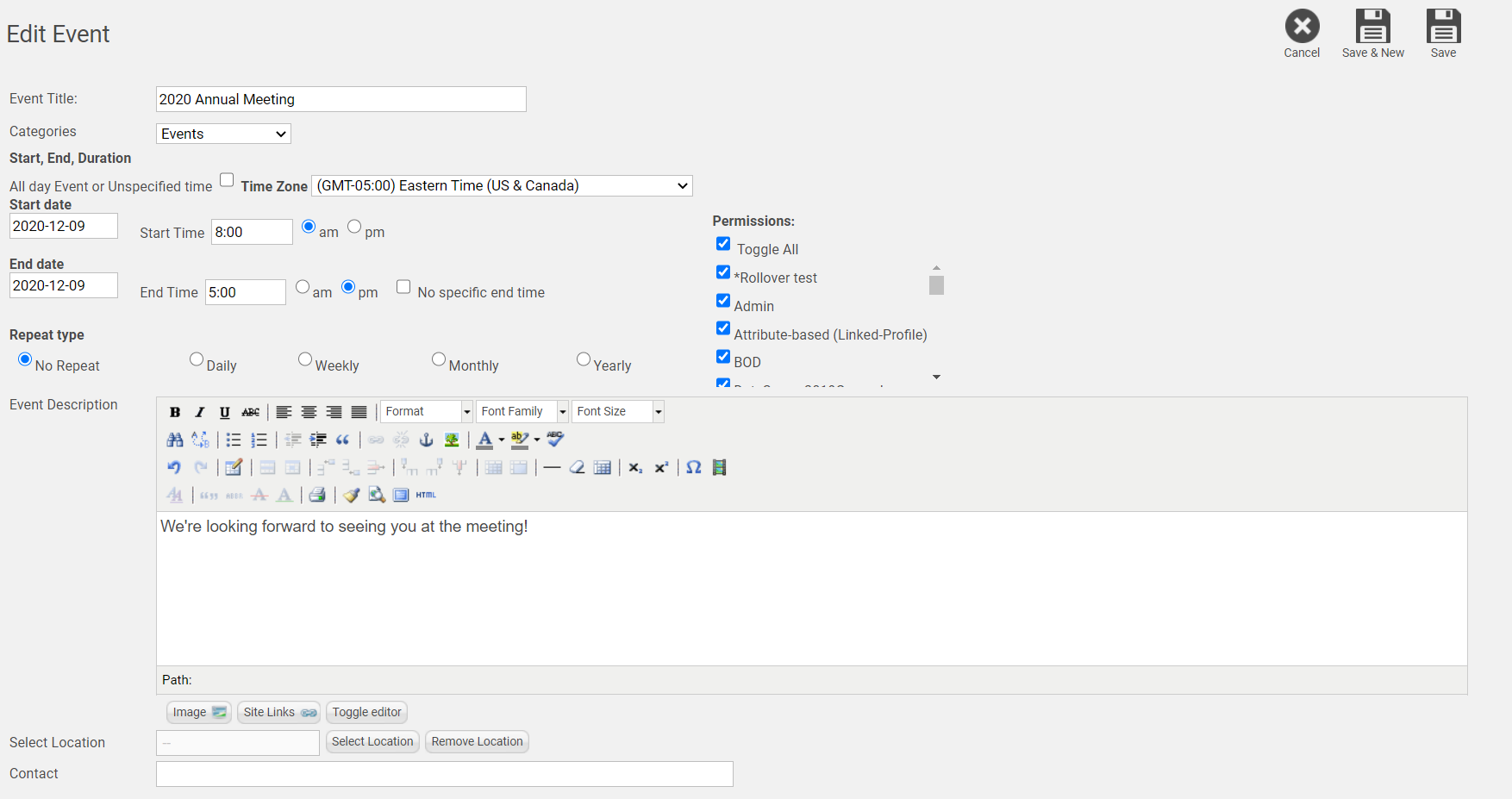
Task: Choose the Weekly repeat type
Action: pyautogui.click(x=305, y=359)
